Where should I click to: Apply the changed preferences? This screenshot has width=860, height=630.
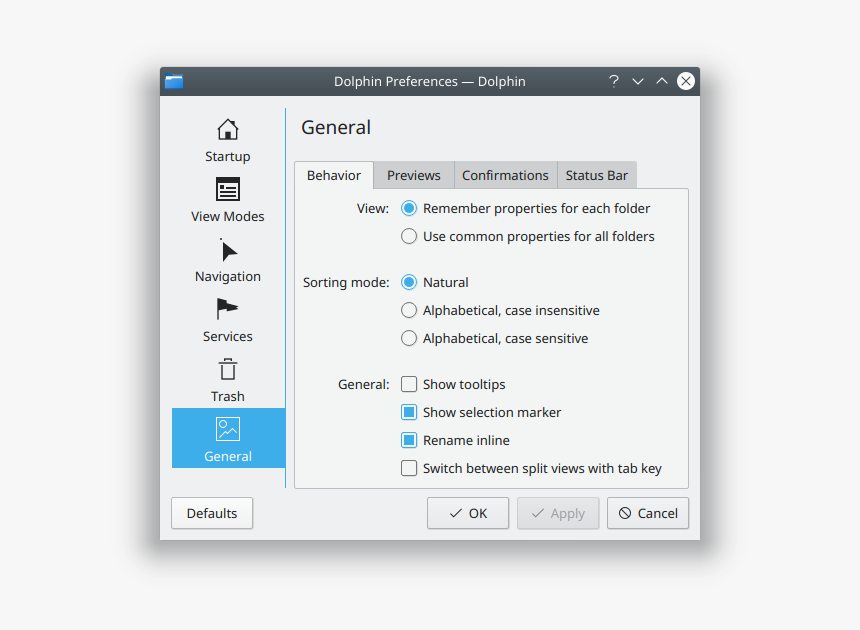pyautogui.click(x=558, y=513)
